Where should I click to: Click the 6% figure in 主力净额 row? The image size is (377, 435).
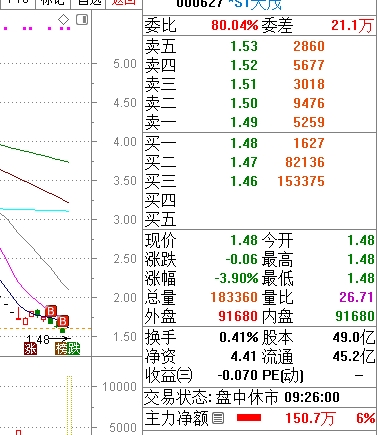point(365,418)
